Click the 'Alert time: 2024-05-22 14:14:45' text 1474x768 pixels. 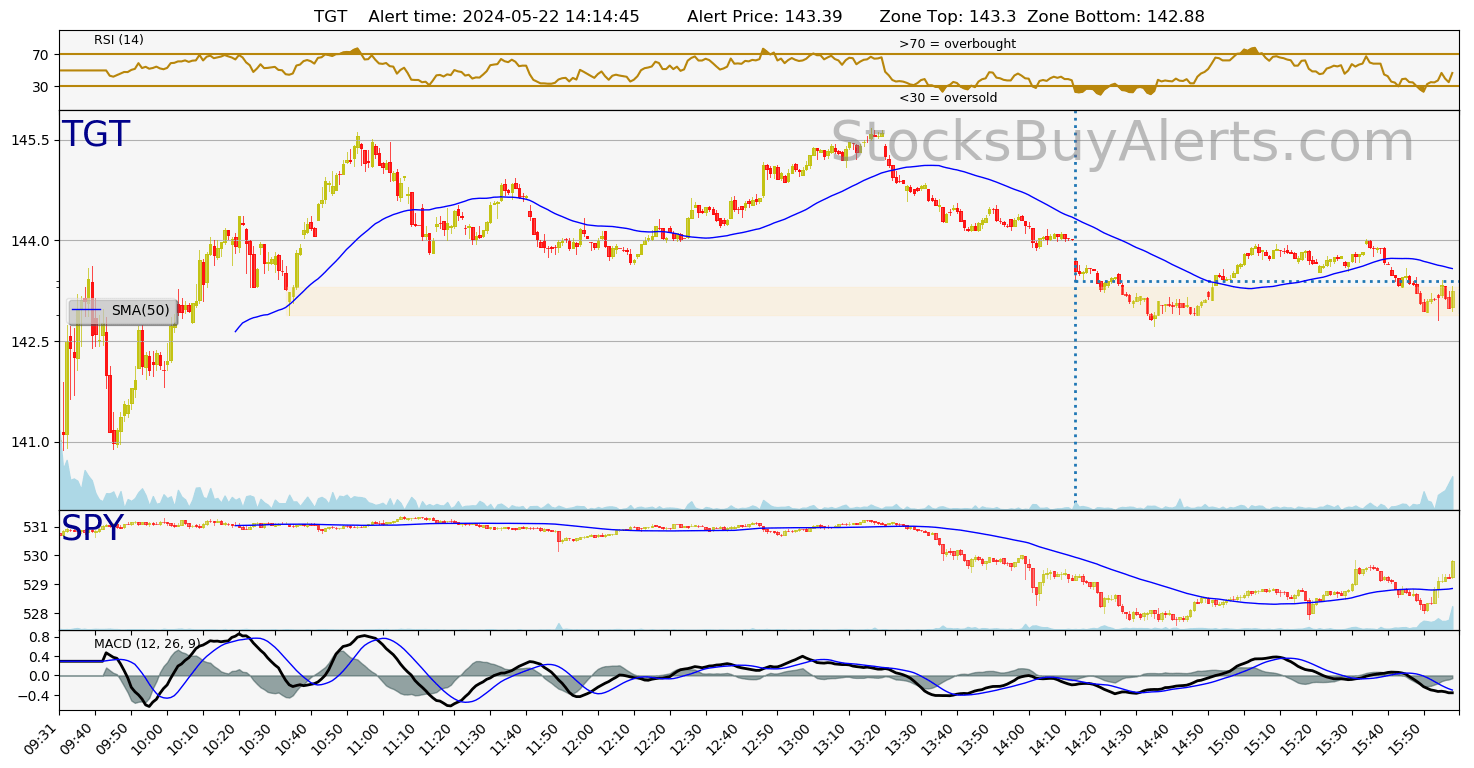point(504,16)
